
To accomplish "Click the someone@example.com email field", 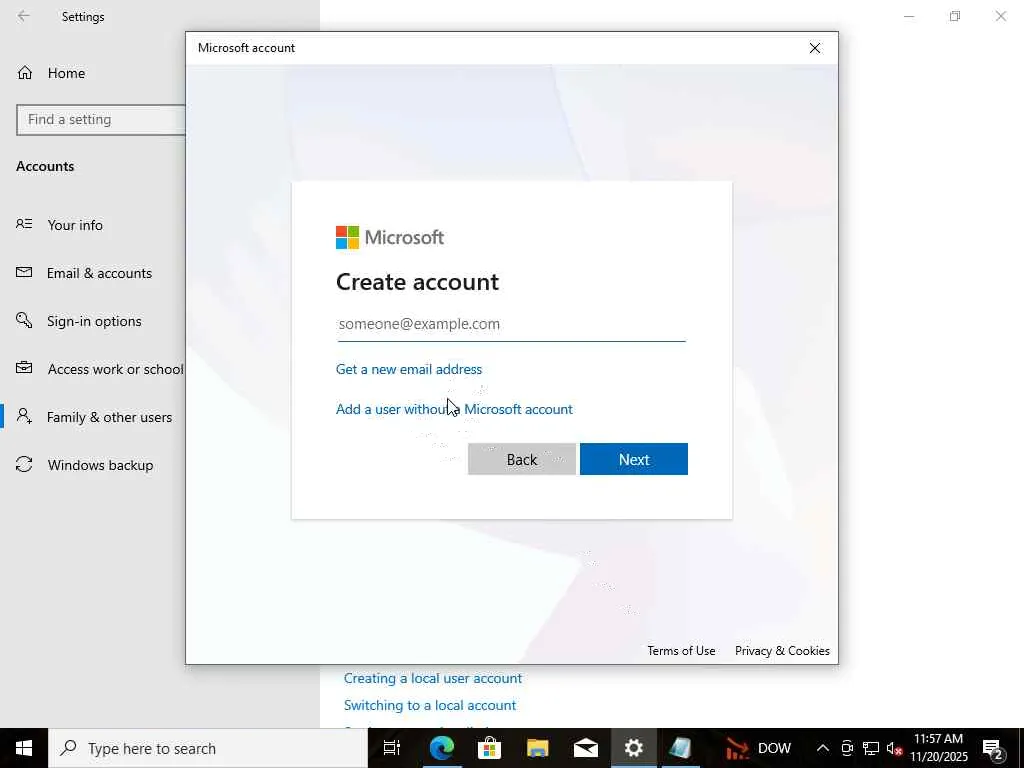I will pyautogui.click(x=511, y=324).
